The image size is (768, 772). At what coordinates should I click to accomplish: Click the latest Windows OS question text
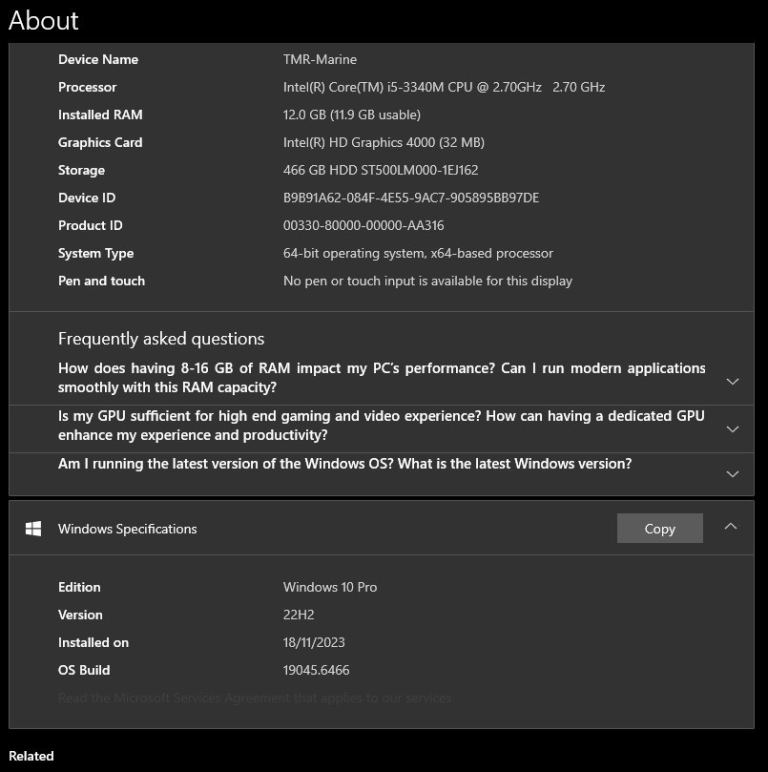344,463
